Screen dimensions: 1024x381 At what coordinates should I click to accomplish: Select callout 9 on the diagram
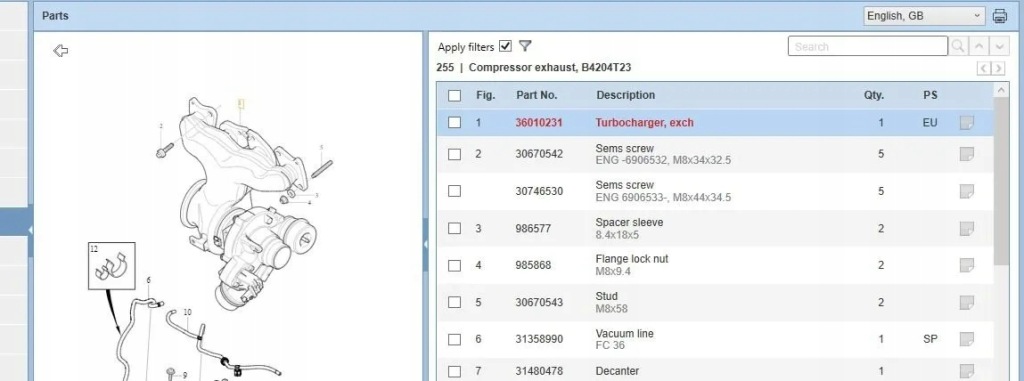(x=185, y=375)
